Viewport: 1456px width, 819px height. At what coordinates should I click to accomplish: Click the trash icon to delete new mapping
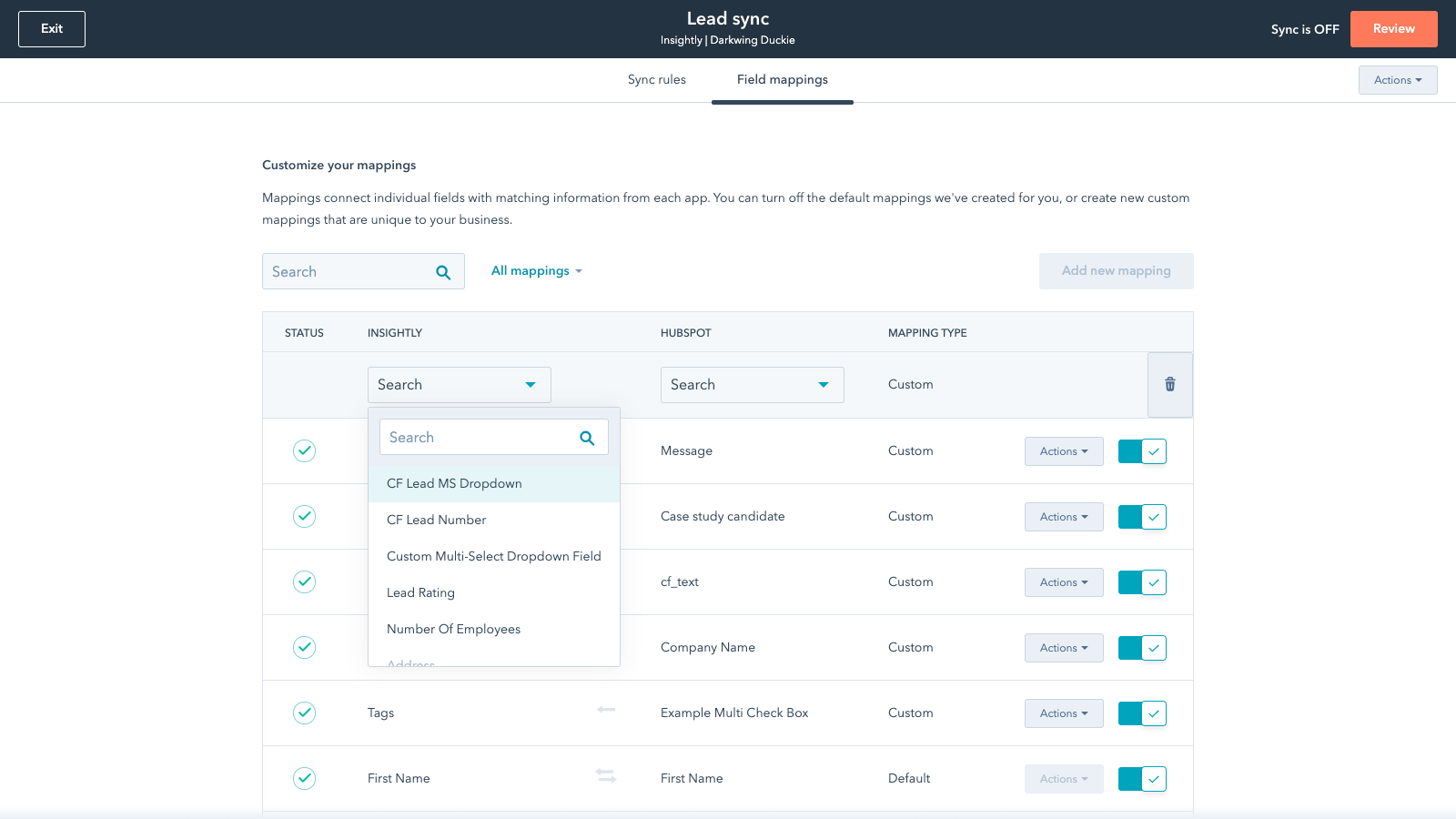click(x=1170, y=385)
